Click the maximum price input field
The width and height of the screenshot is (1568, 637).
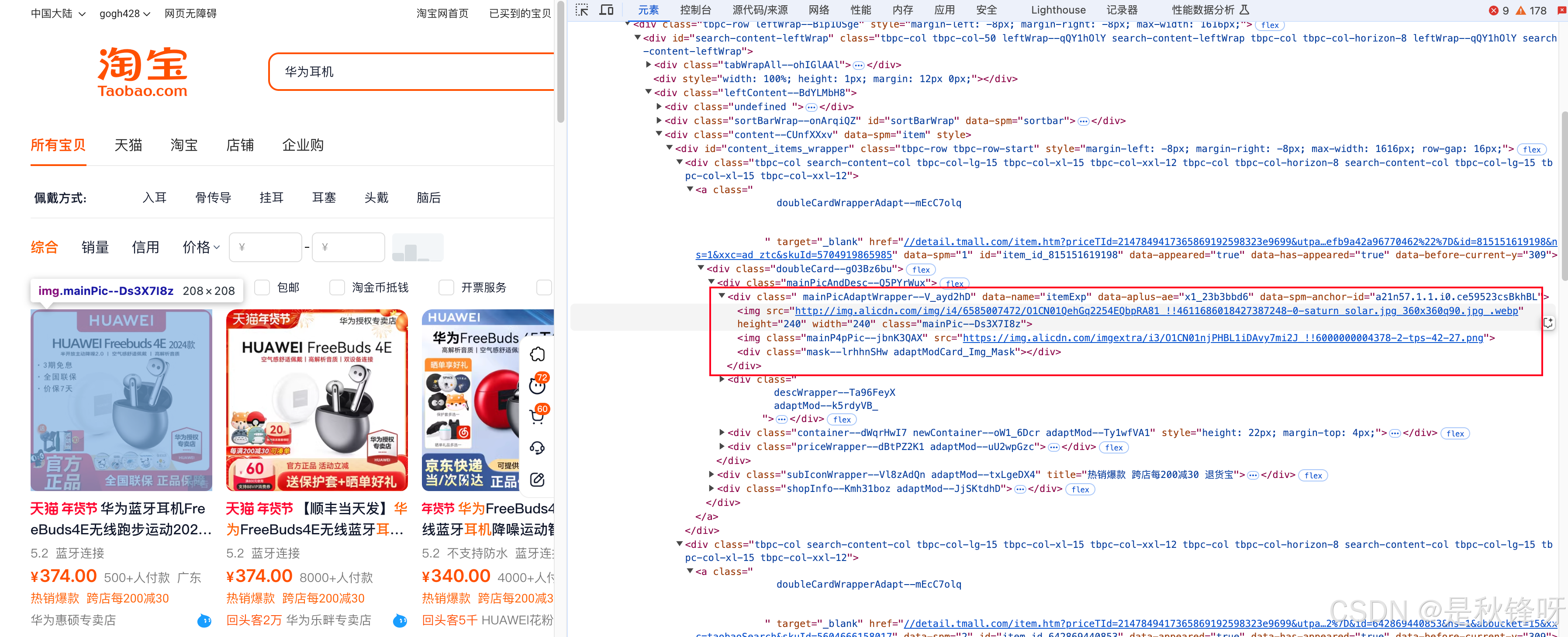348,247
